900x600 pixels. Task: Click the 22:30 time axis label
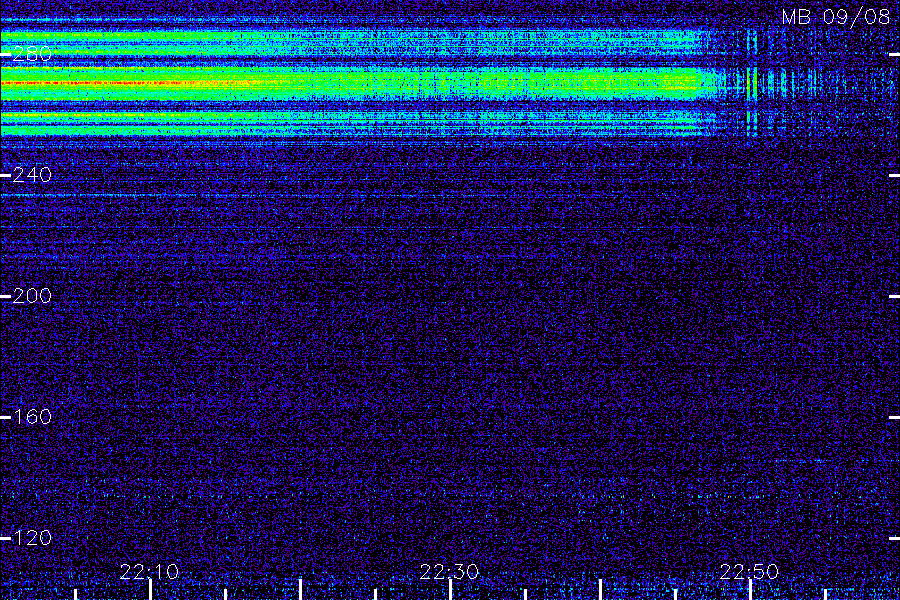(449, 572)
